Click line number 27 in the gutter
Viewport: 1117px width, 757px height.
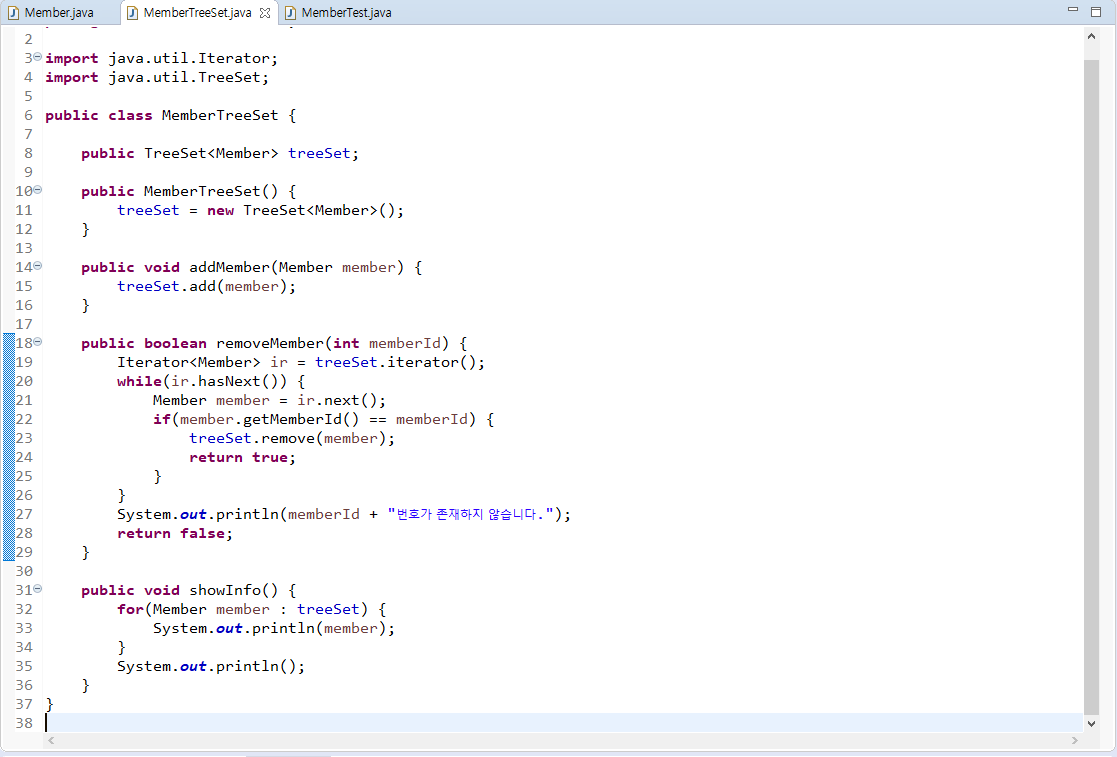point(24,514)
